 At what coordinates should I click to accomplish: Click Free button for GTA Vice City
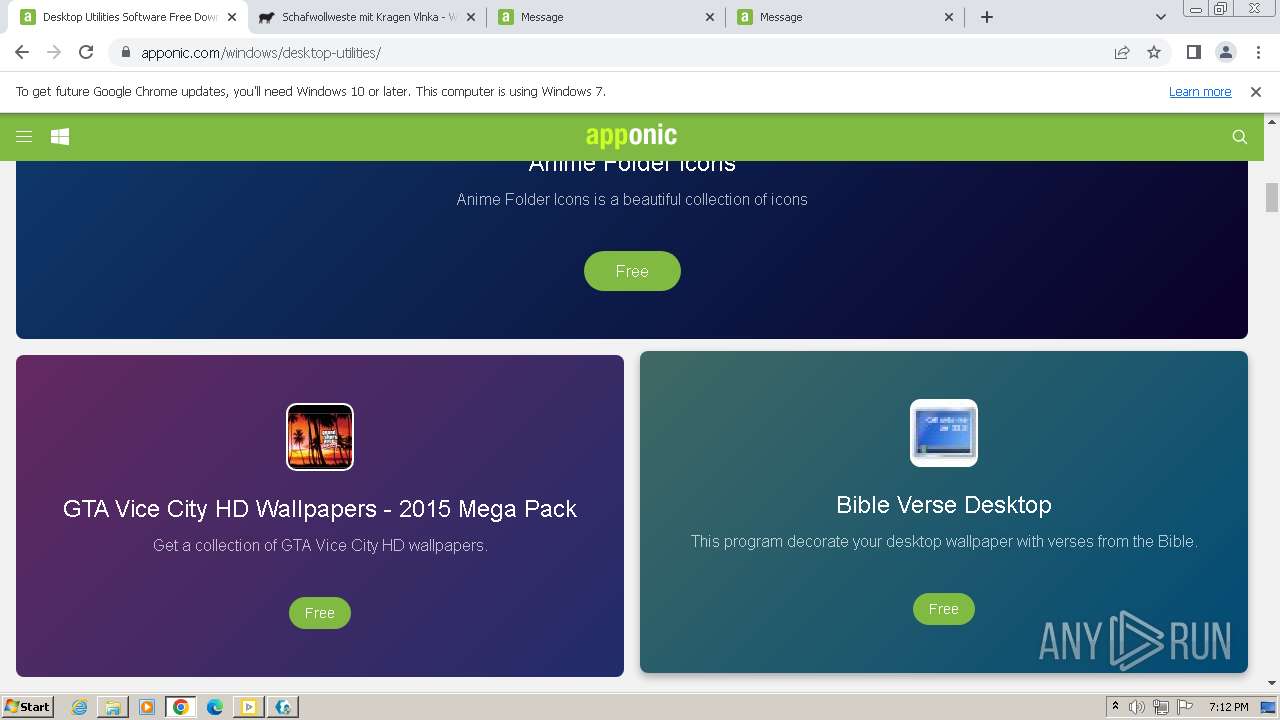[x=320, y=613]
